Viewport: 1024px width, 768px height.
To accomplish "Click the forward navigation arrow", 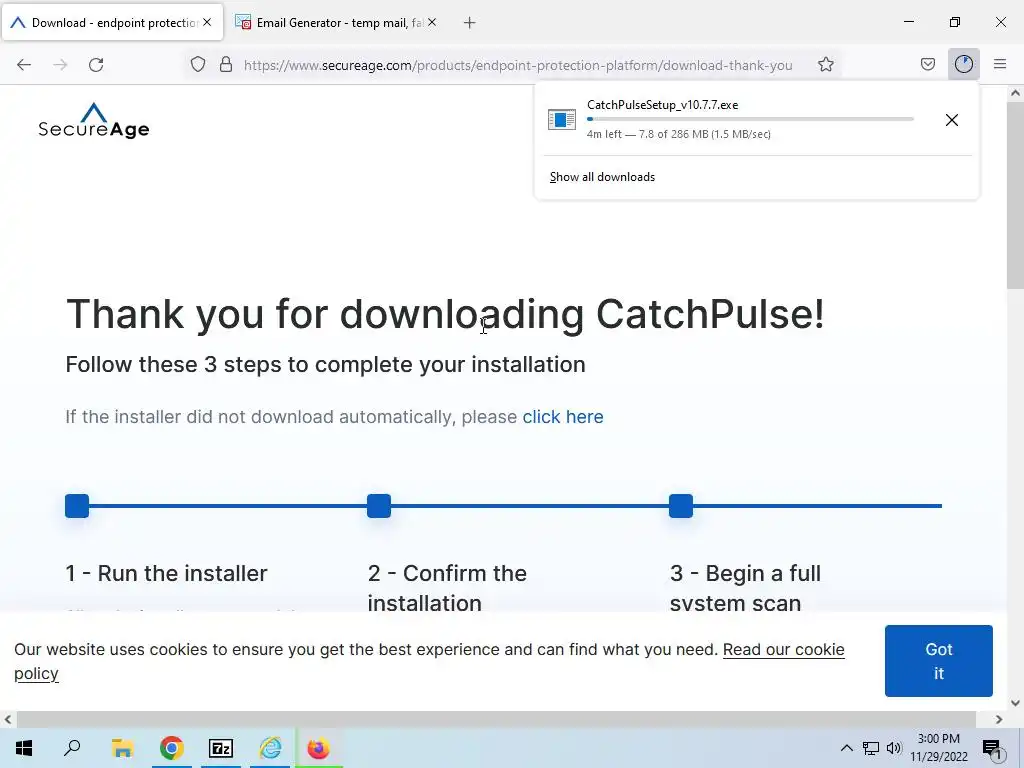I will coord(60,65).
